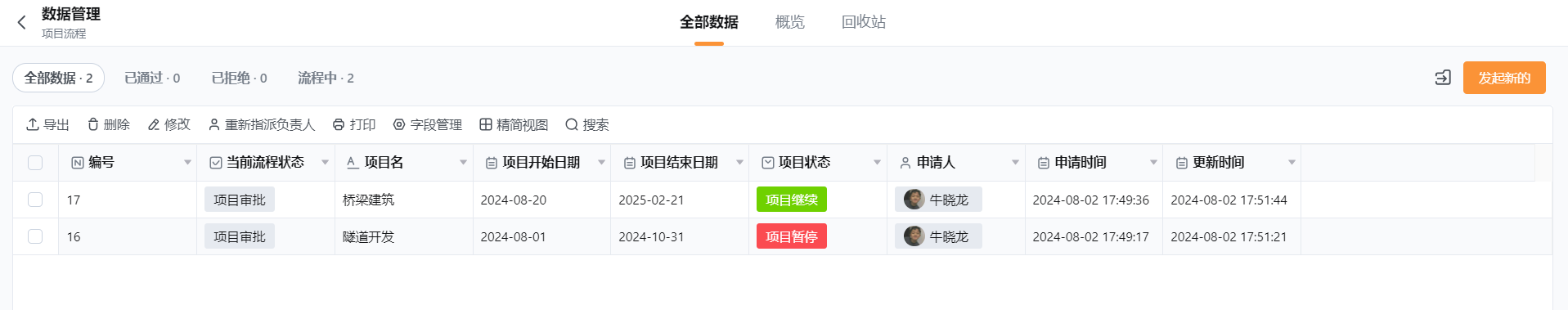Click apply time 2024-08-02 17:49:36

pyautogui.click(x=1090, y=200)
